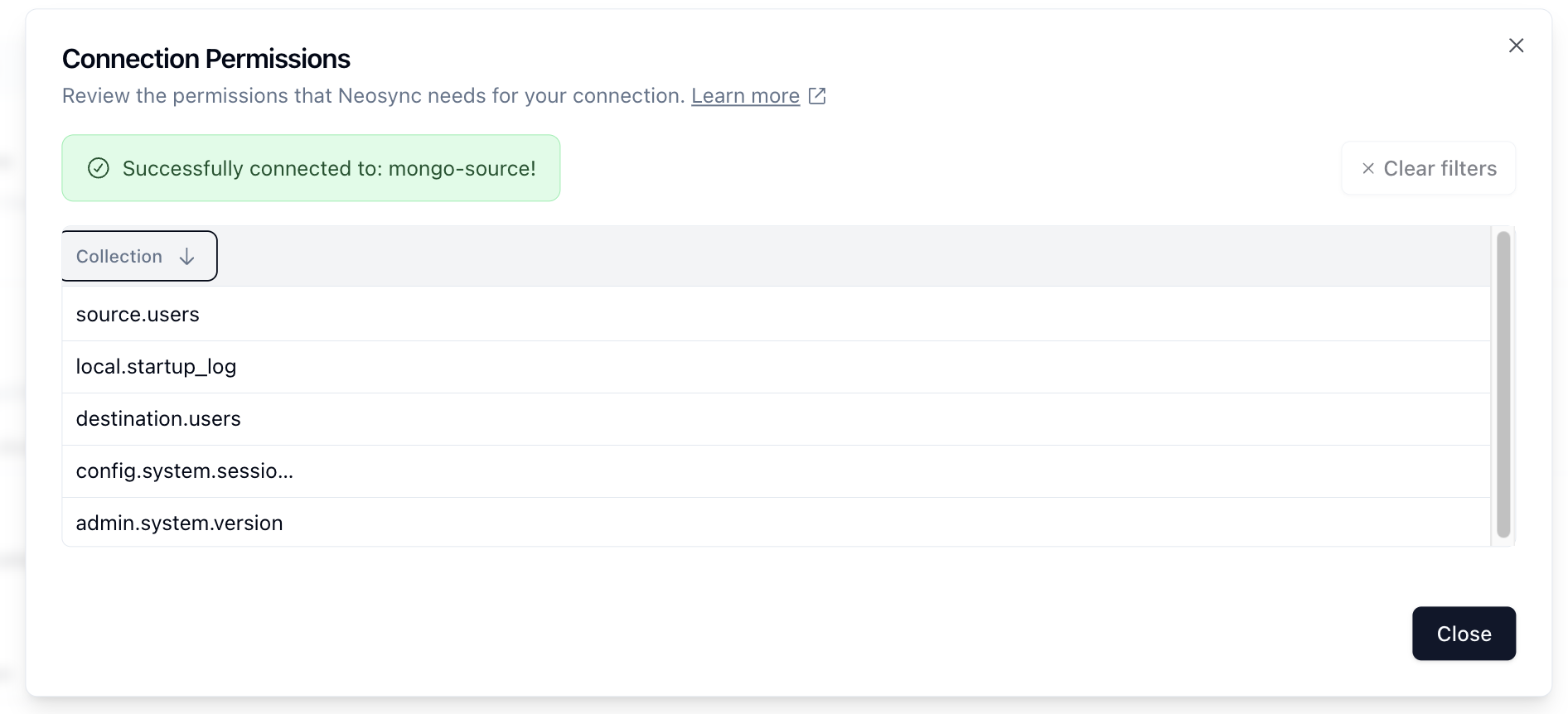Screen dimensions: 1568x714
Task: Click the Successfully connected to mongo-source banner
Action: pos(311,168)
